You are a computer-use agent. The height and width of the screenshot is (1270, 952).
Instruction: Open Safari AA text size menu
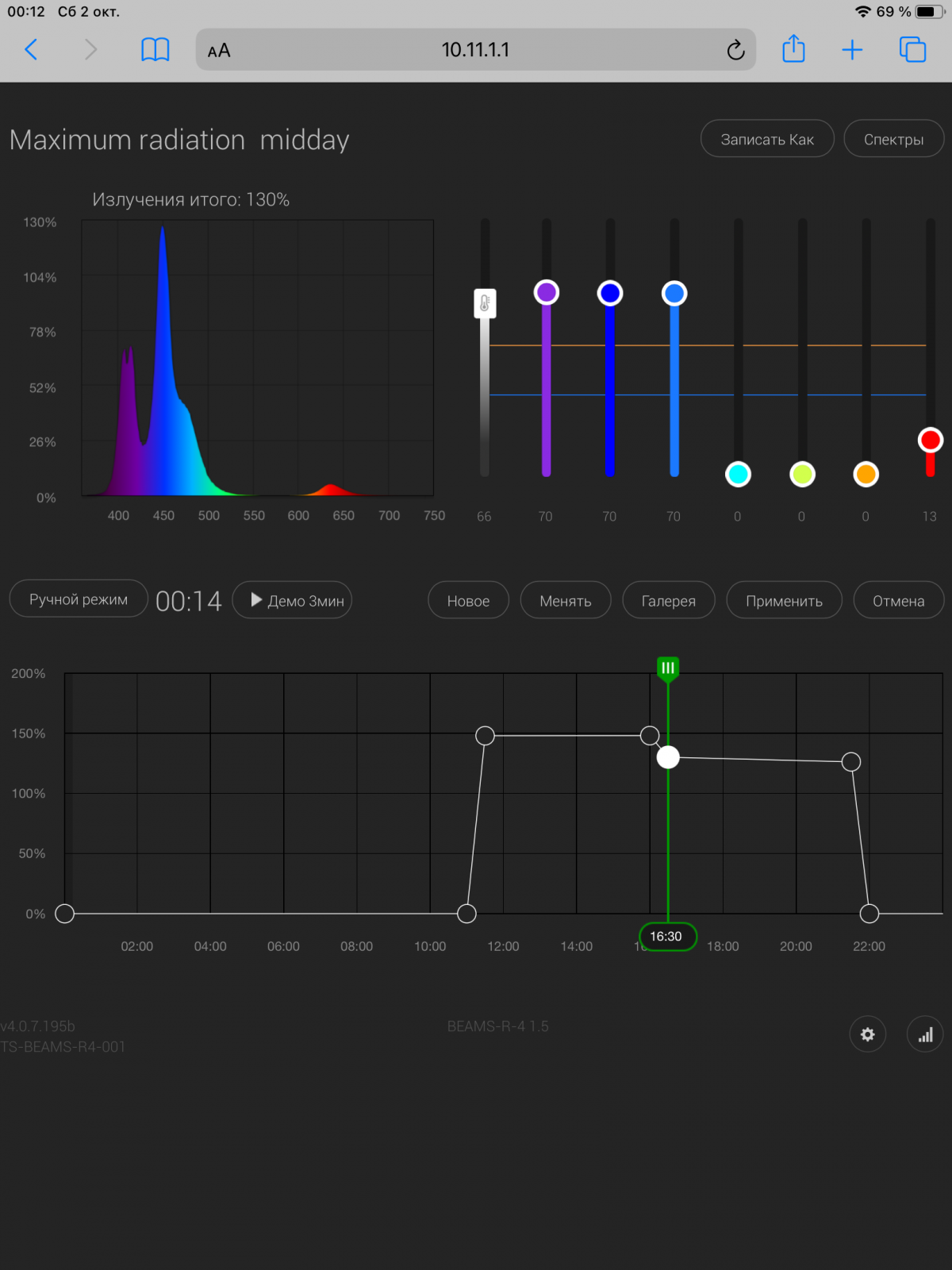click(219, 51)
